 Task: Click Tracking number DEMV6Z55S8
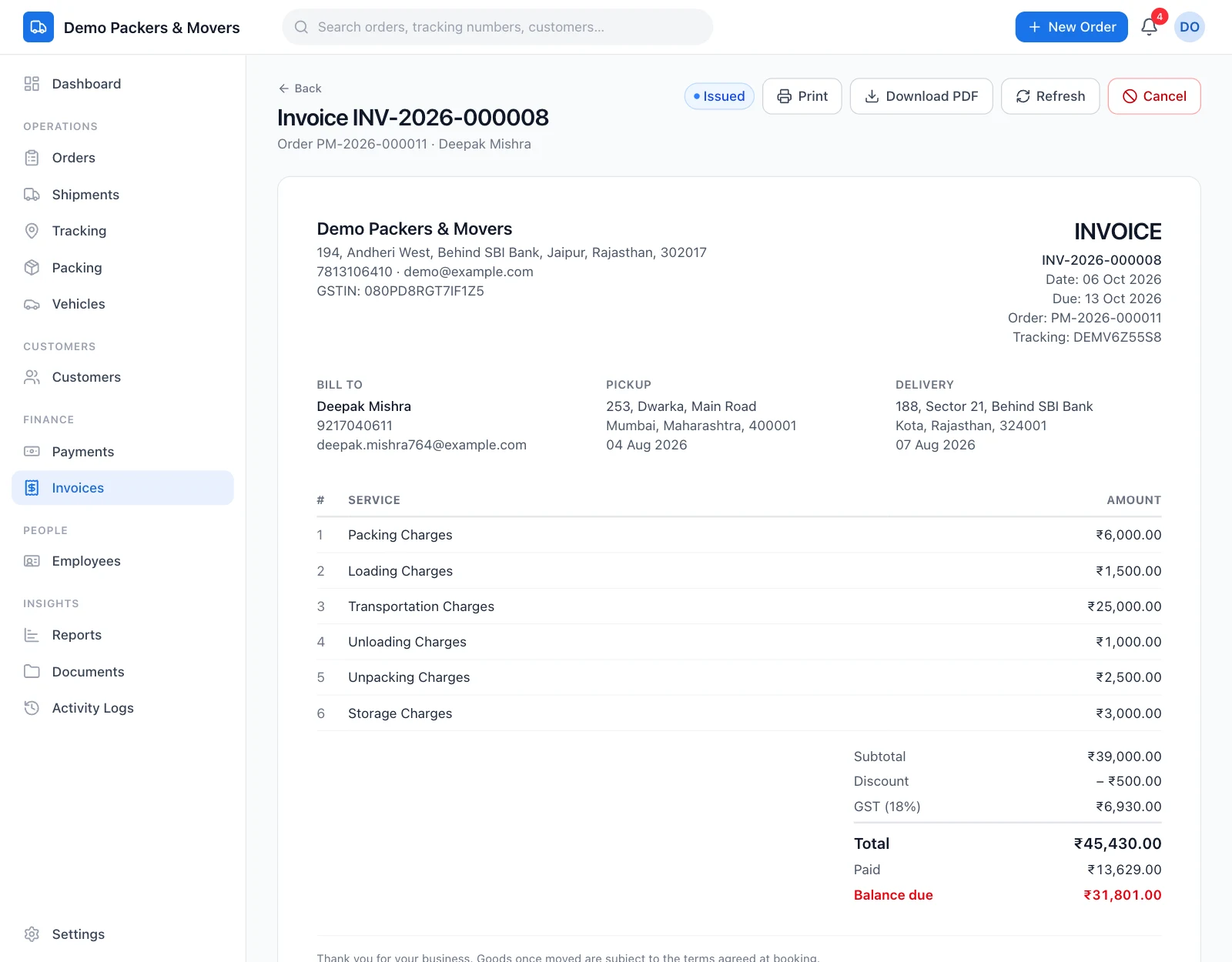pos(1117,337)
